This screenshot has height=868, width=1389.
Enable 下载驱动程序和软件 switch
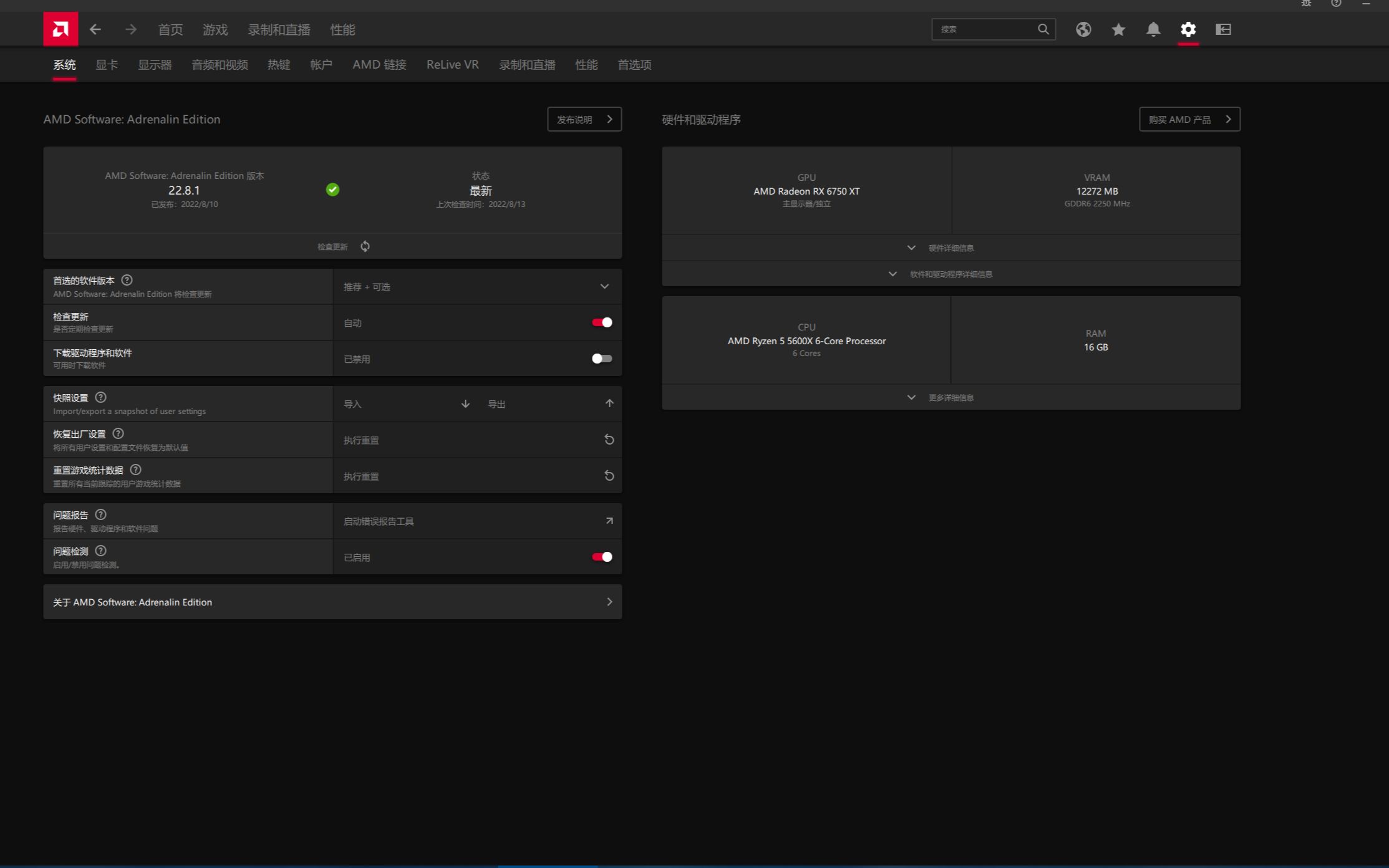[602, 359]
